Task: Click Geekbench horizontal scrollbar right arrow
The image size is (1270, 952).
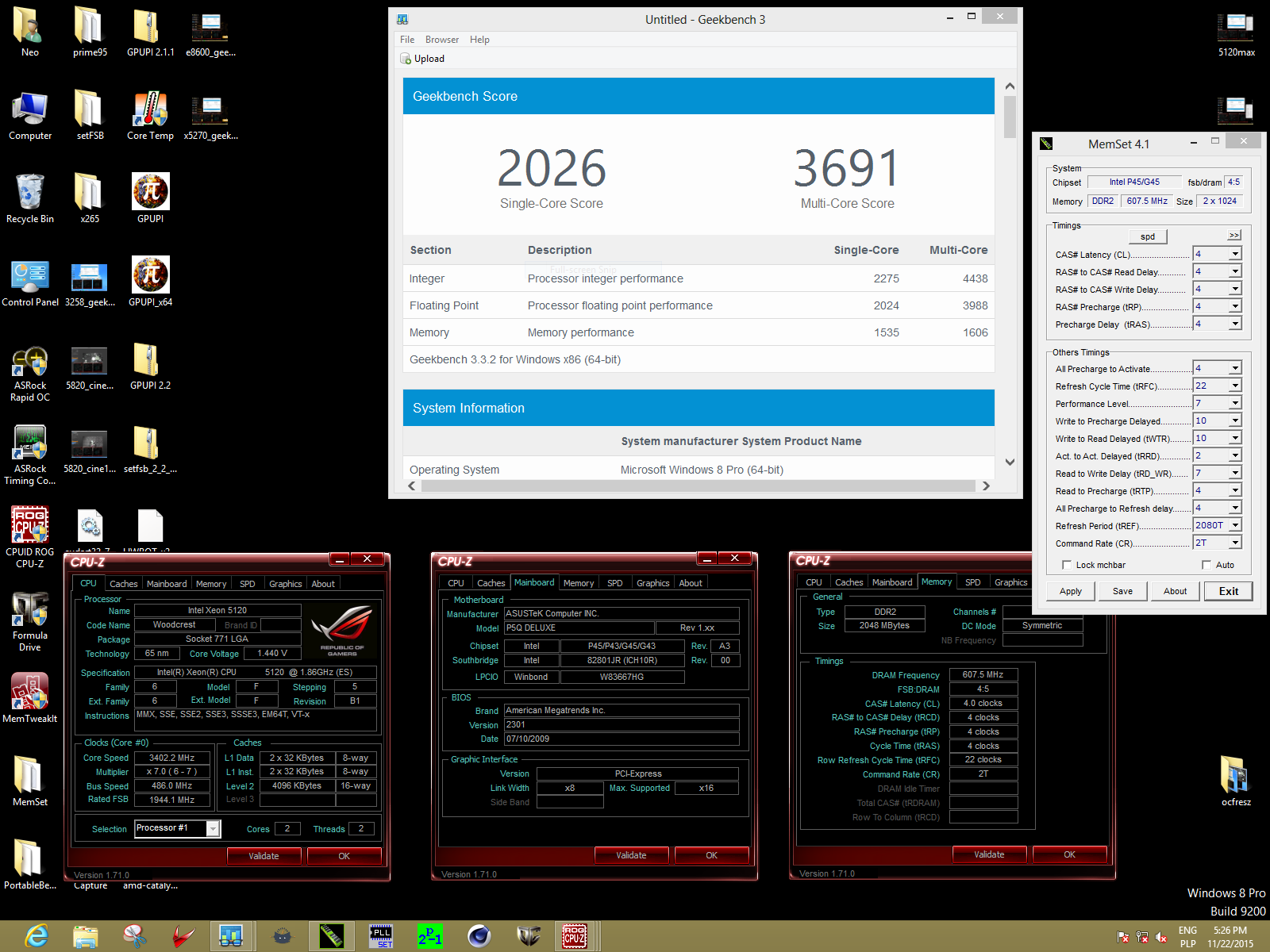Action: (x=986, y=486)
